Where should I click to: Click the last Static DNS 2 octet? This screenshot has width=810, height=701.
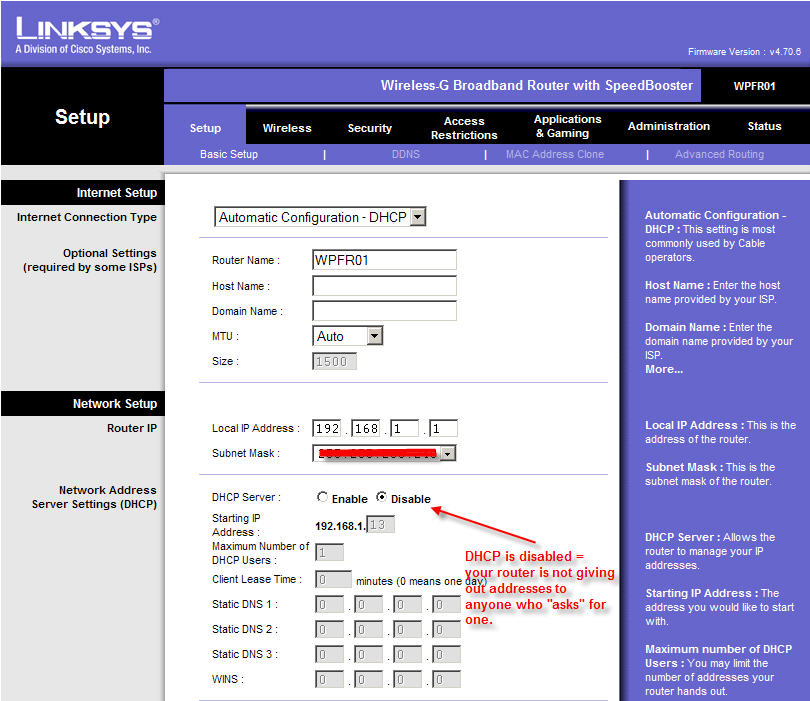point(446,629)
